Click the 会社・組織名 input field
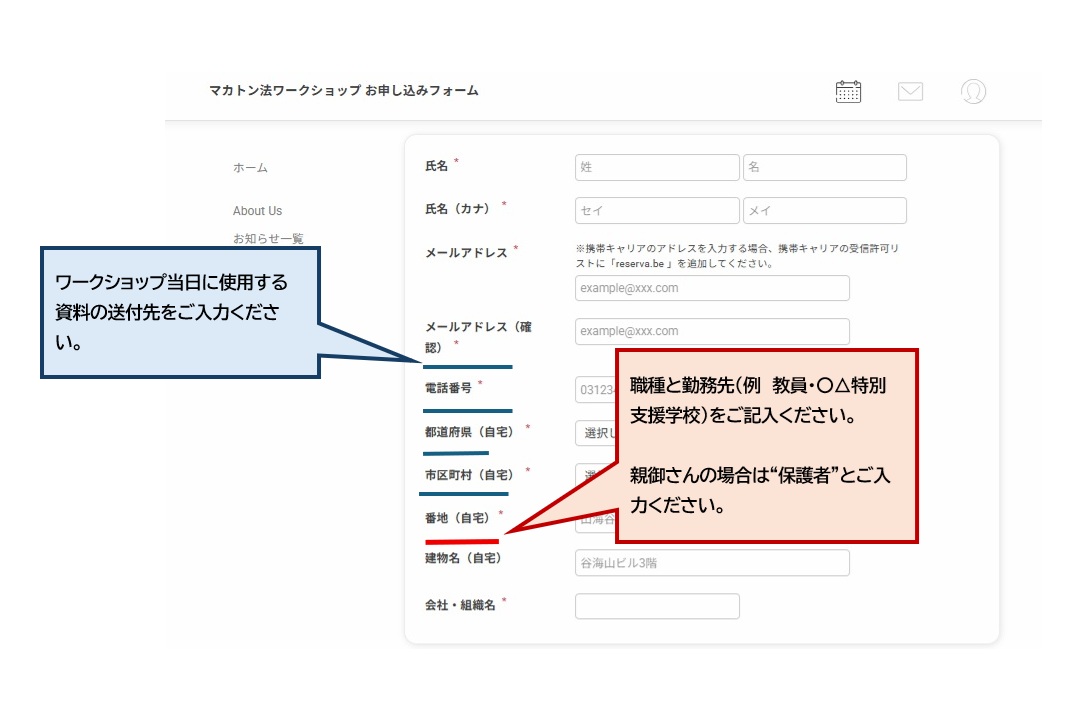The image size is (1080, 703). 657,606
